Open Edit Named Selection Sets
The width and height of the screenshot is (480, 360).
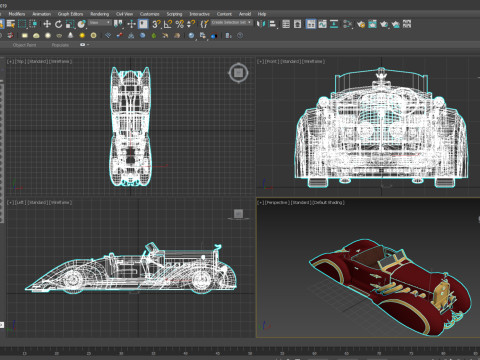(x=204, y=24)
